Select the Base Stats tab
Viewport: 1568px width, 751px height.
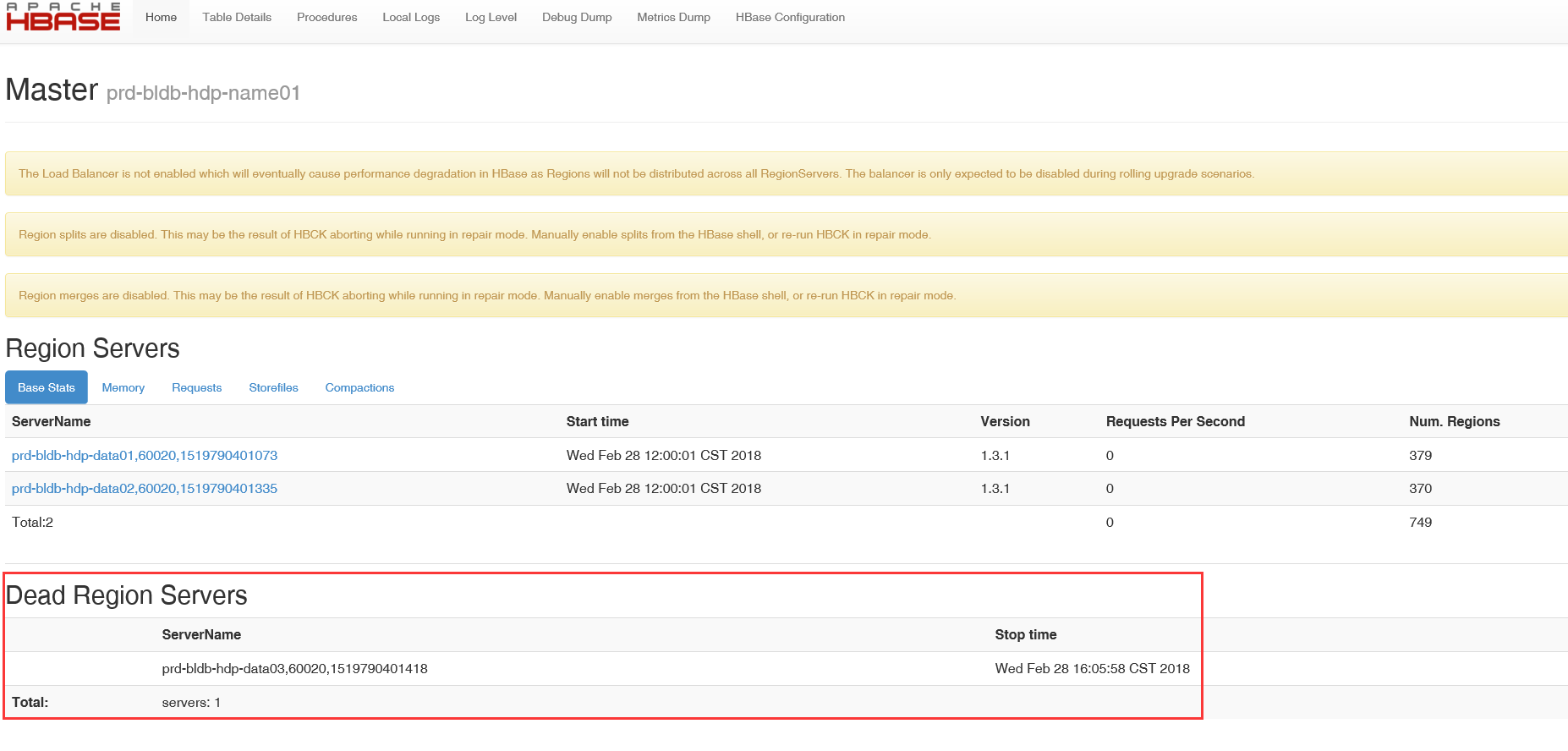(47, 387)
